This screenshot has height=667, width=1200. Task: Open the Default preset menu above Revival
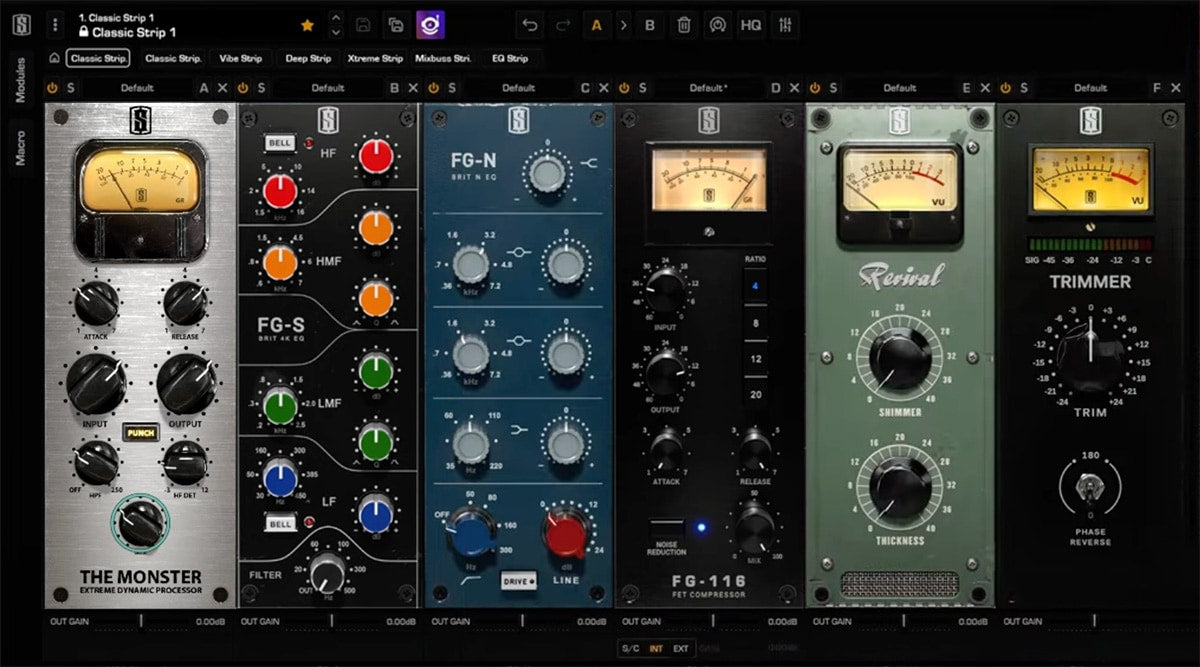click(899, 88)
